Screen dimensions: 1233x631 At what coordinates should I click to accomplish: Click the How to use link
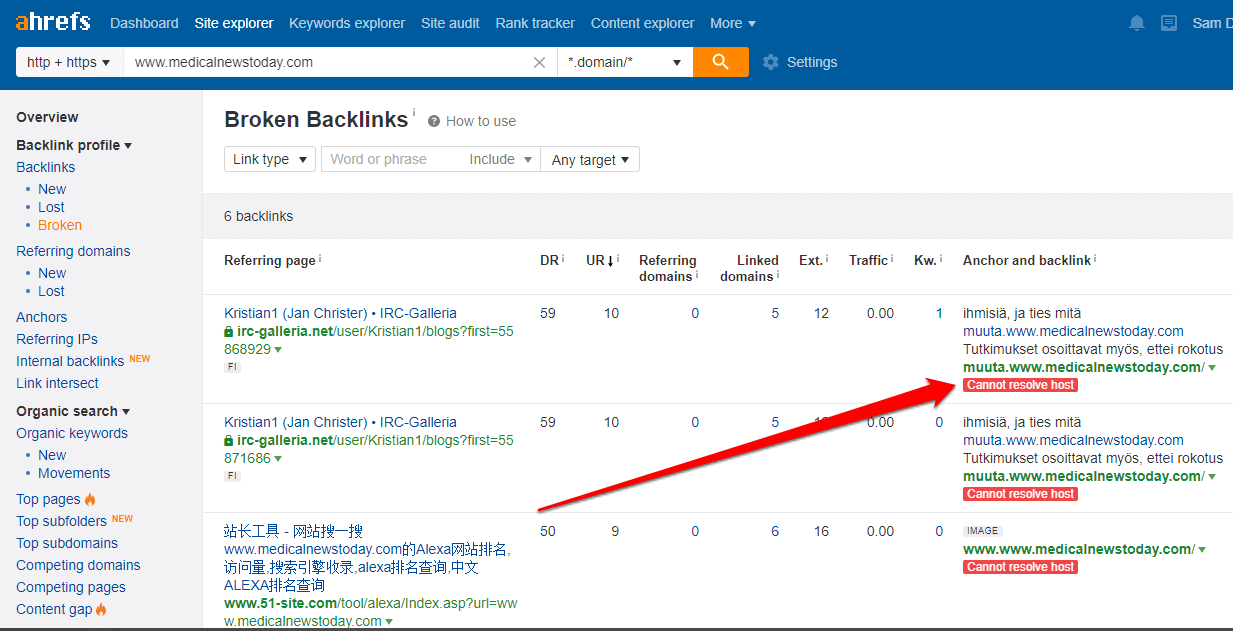point(481,121)
